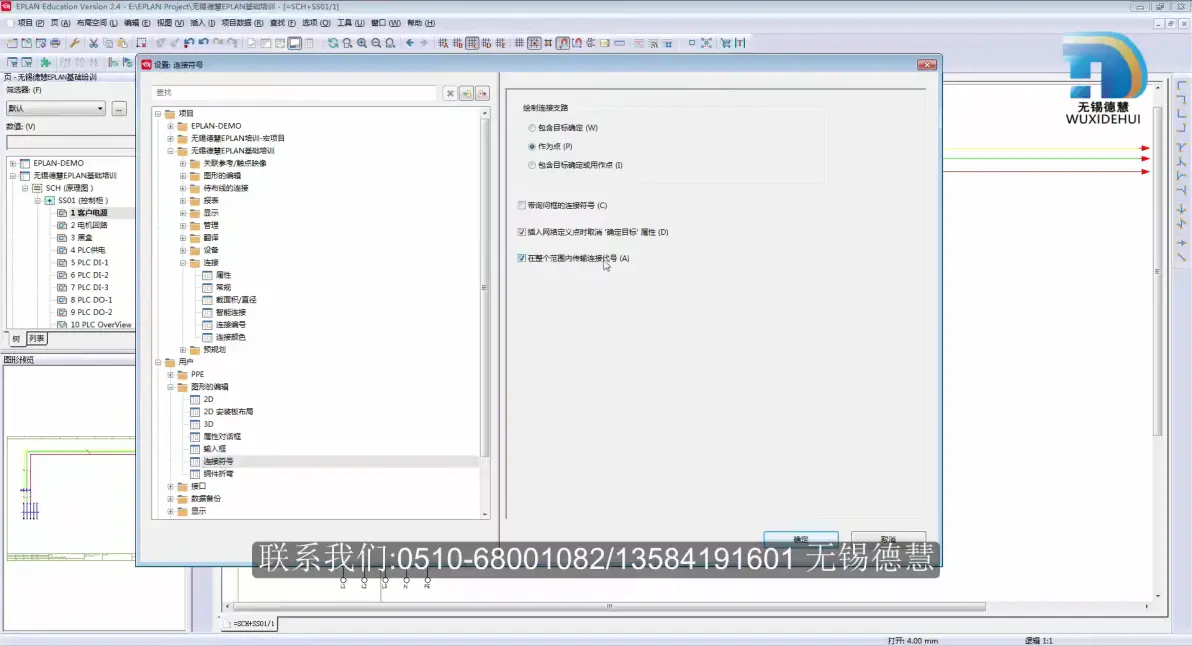The width and height of the screenshot is (1192, 646).
Task: Click the import settings icon beside search
Action: point(466,93)
